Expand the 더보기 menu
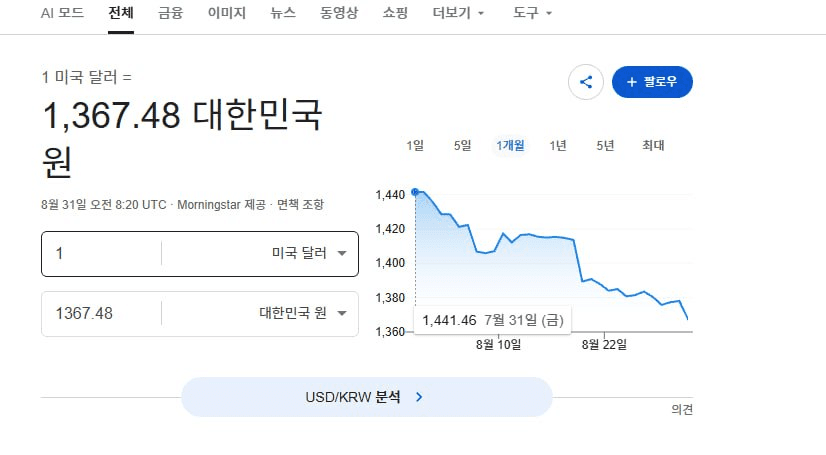The width and height of the screenshot is (826, 455). [x=458, y=13]
